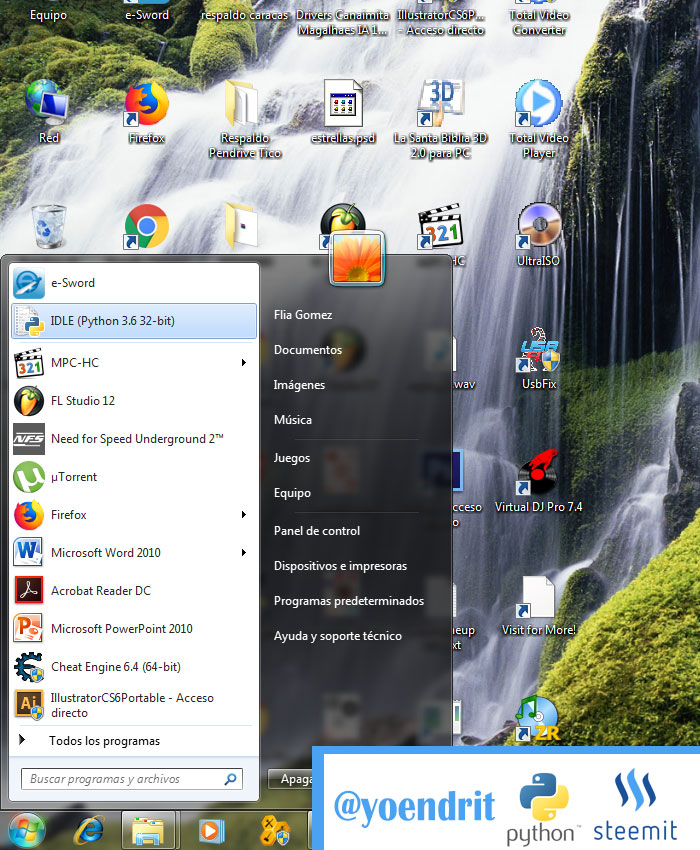700x850 pixels.
Task: Launch e-Sword from Start menu
Action: pyautogui.click(x=133, y=283)
